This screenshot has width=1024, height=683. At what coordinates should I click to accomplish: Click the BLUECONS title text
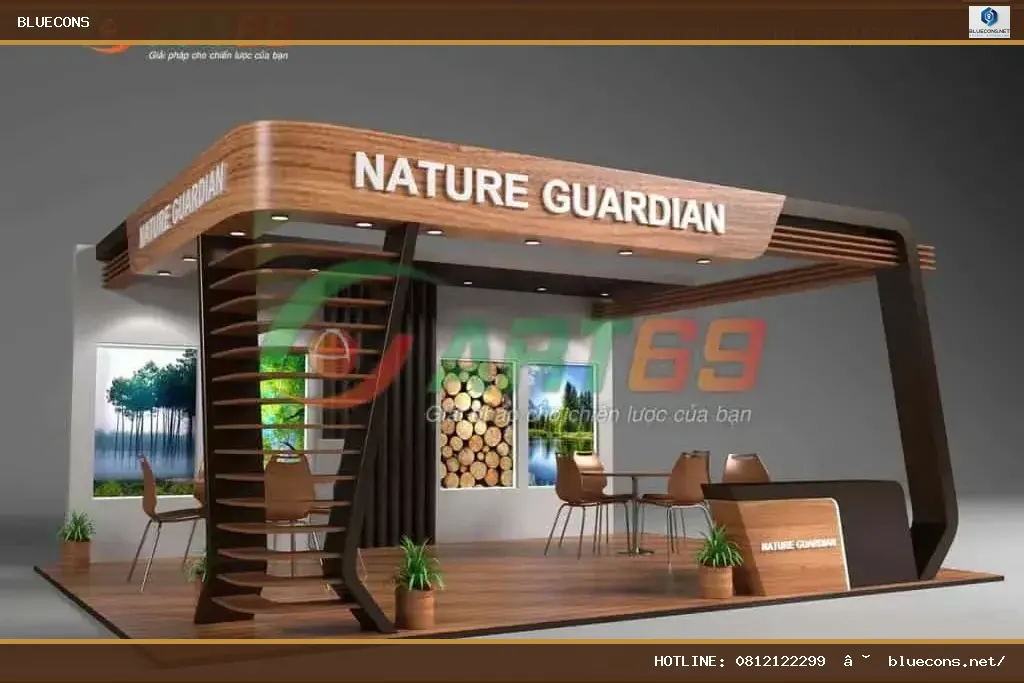pyautogui.click(x=53, y=22)
